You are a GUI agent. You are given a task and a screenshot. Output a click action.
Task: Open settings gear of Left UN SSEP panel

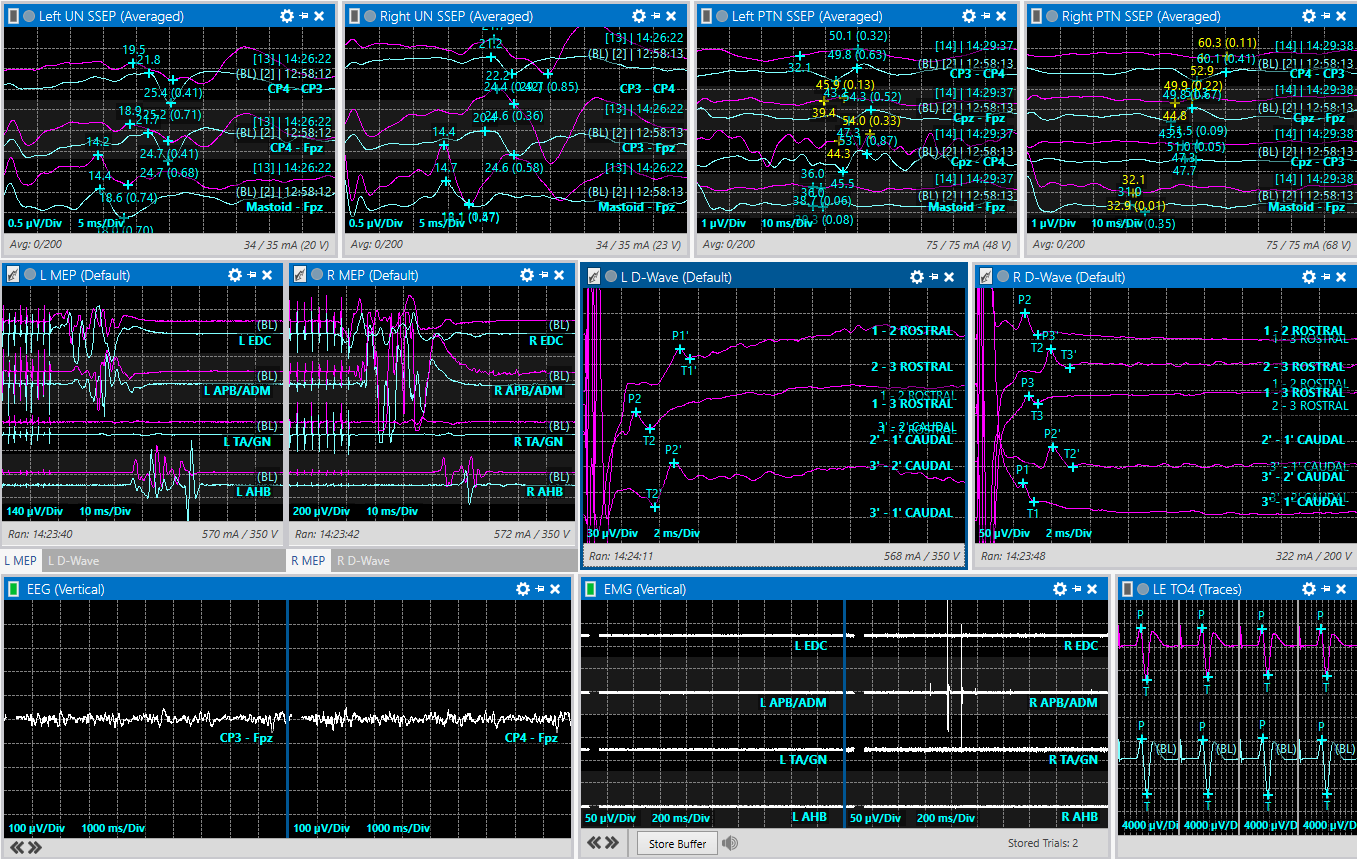tap(287, 16)
